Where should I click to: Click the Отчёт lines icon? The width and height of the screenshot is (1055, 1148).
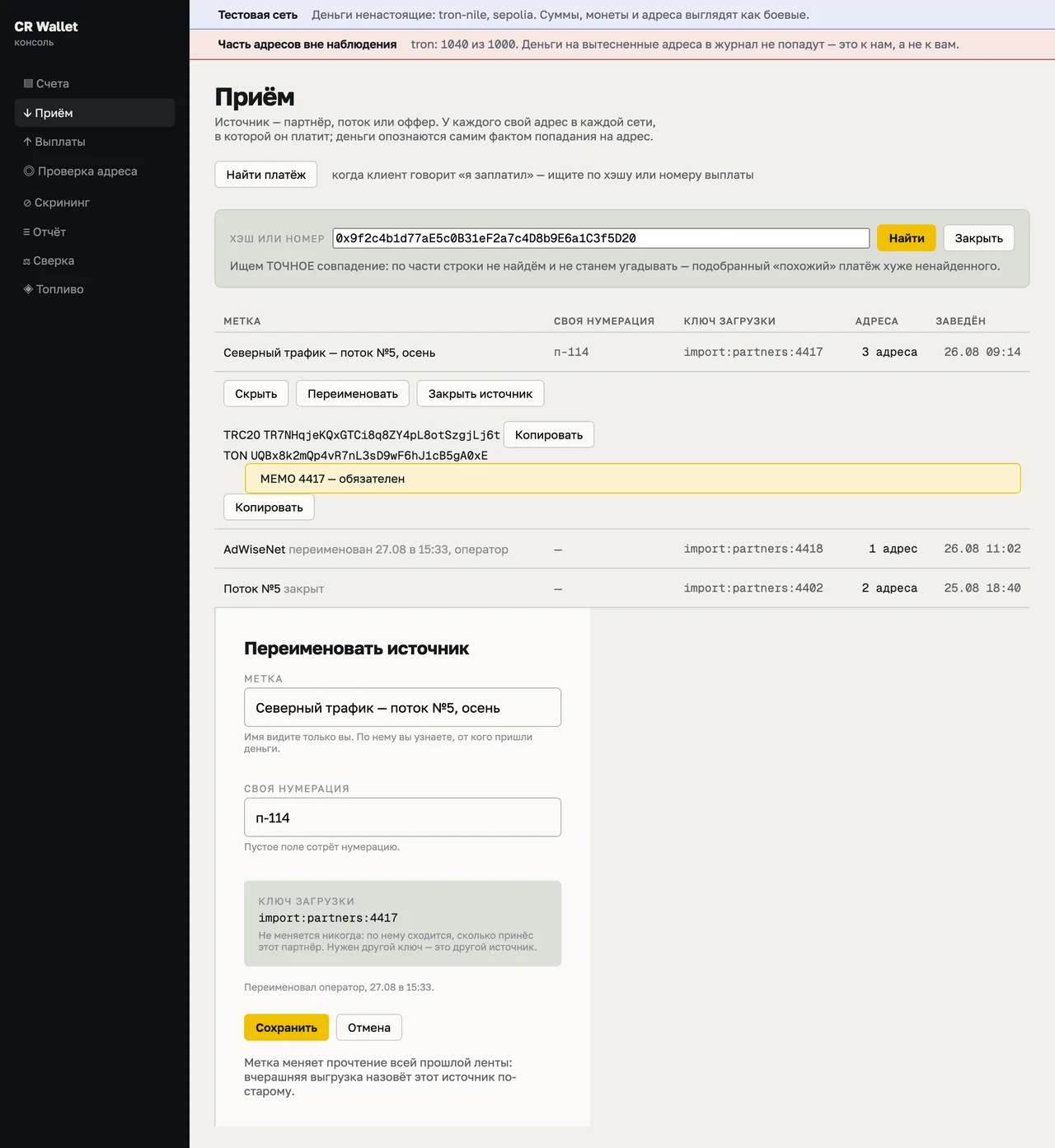click(26, 232)
